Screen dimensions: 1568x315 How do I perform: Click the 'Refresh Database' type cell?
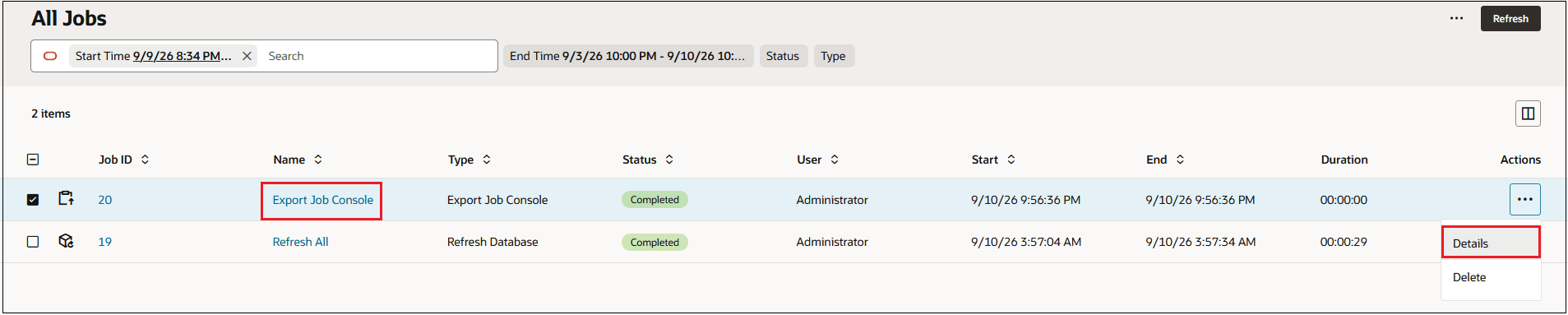(x=493, y=242)
